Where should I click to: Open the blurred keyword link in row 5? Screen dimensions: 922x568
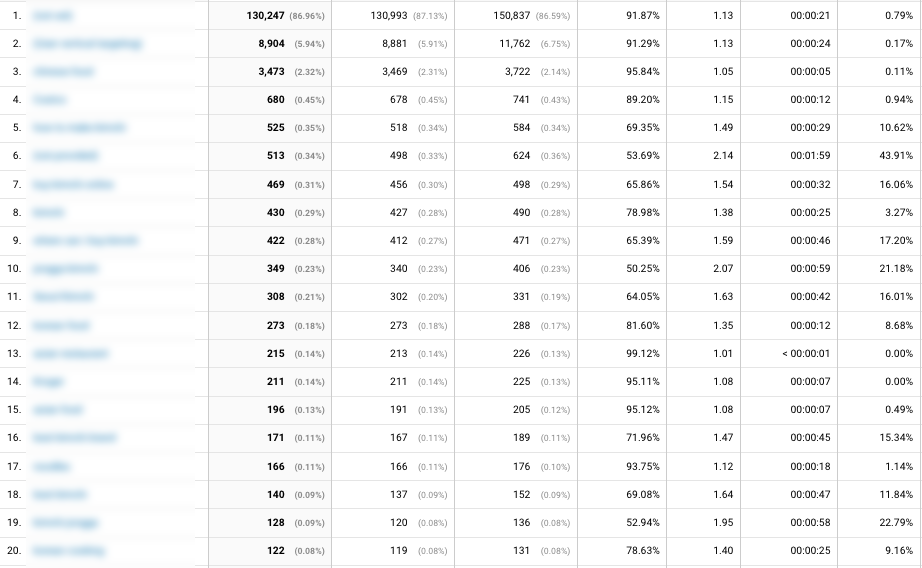(x=79, y=128)
